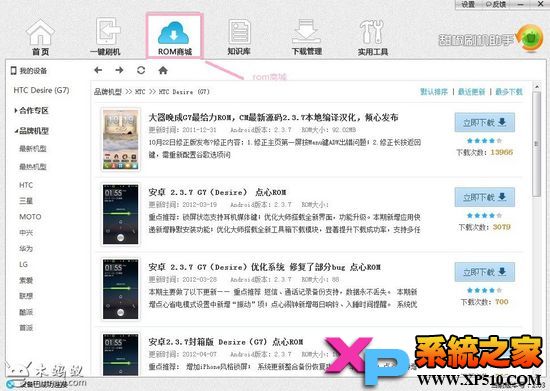Sort ROMs by 最多下载
Viewport: 550px width, 391px height.
click(x=509, y=92)
